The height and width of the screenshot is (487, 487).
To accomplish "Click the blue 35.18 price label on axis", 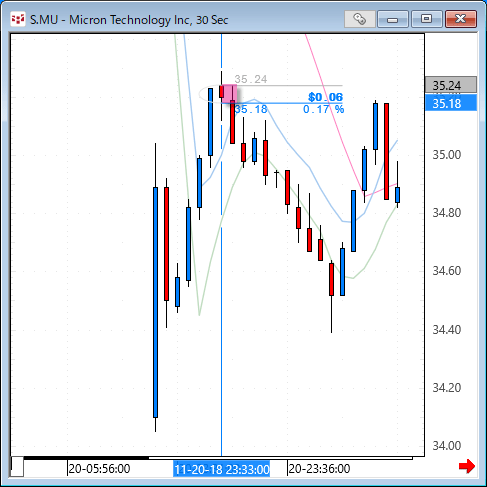I will click(451, 103).
